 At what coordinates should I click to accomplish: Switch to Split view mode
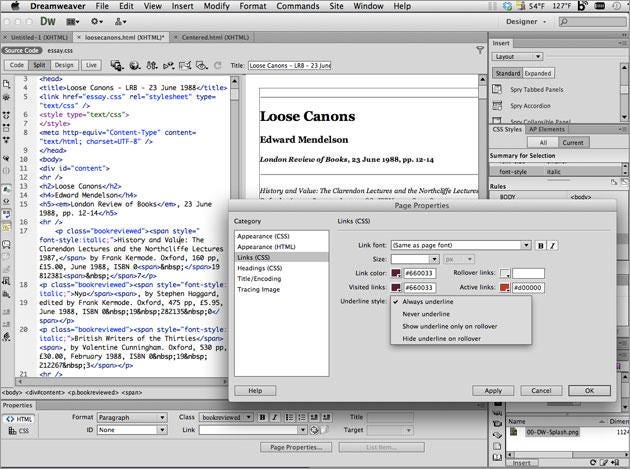tap(39, 65)
